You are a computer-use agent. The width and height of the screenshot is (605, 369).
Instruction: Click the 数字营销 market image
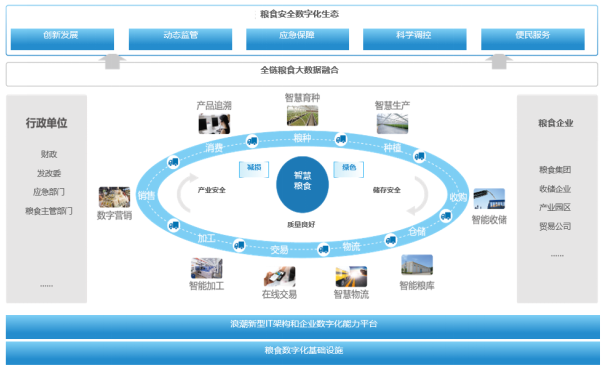pos(114,197)
